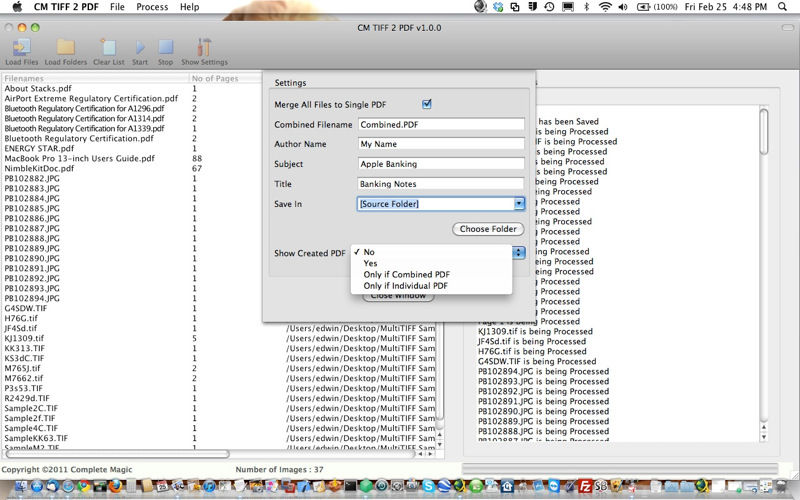Open Skype from the dock
Image resolution: width=800 pixels, height=500 pixels.
[429, 486]
